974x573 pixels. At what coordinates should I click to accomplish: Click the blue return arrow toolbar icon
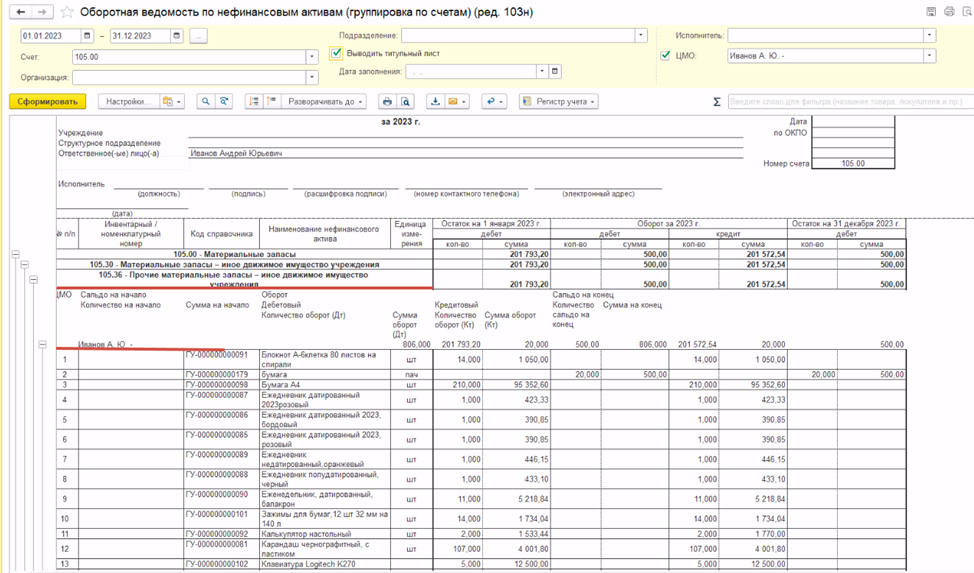pos(494,101)
